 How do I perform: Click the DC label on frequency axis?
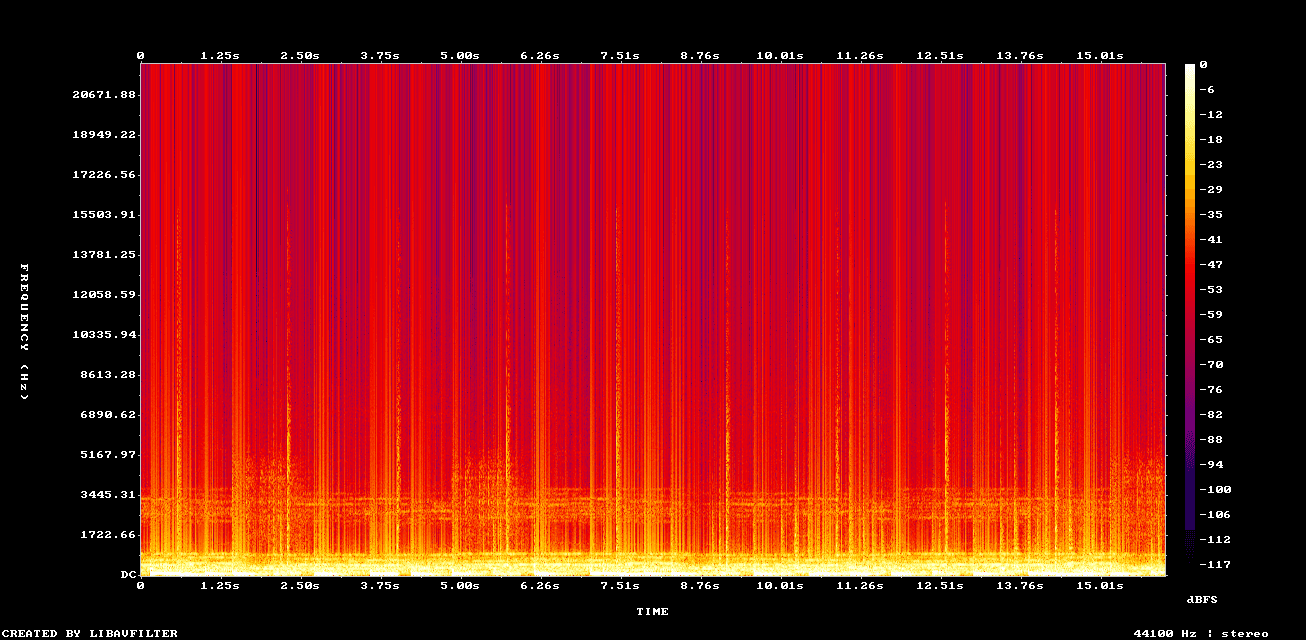click(x=126, y=574)
